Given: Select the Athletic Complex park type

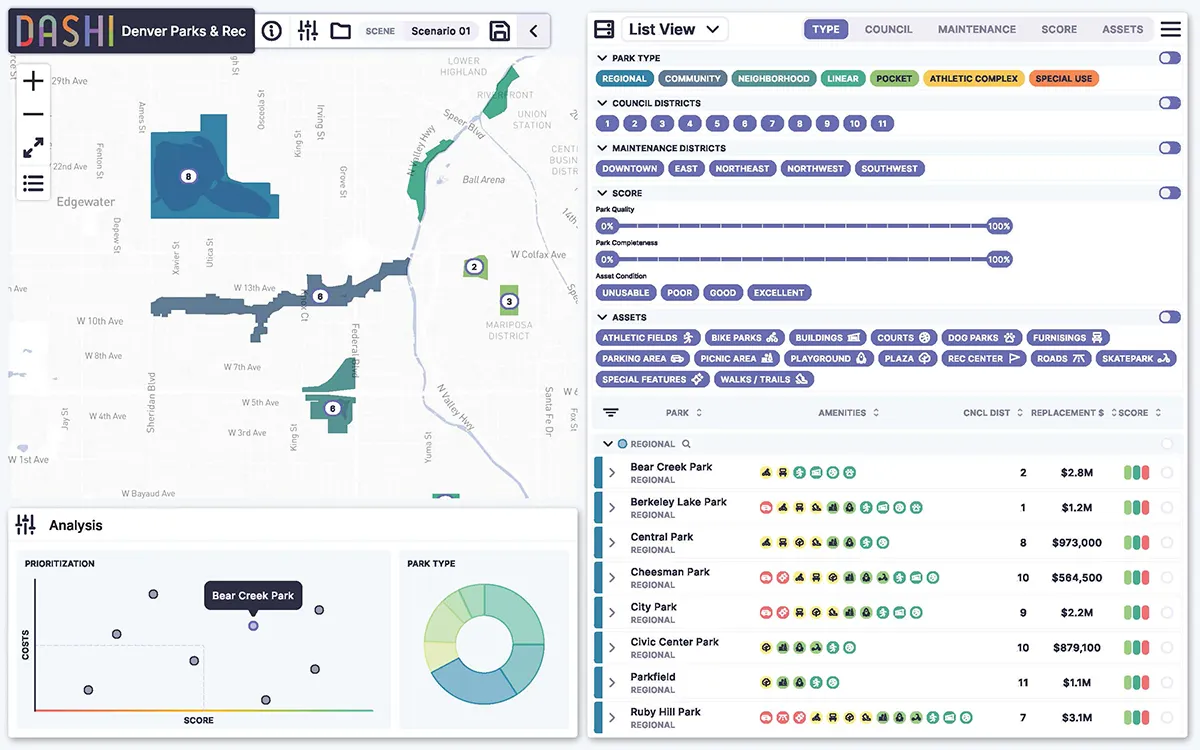Looking at the screenshot, I should [973, 78].
